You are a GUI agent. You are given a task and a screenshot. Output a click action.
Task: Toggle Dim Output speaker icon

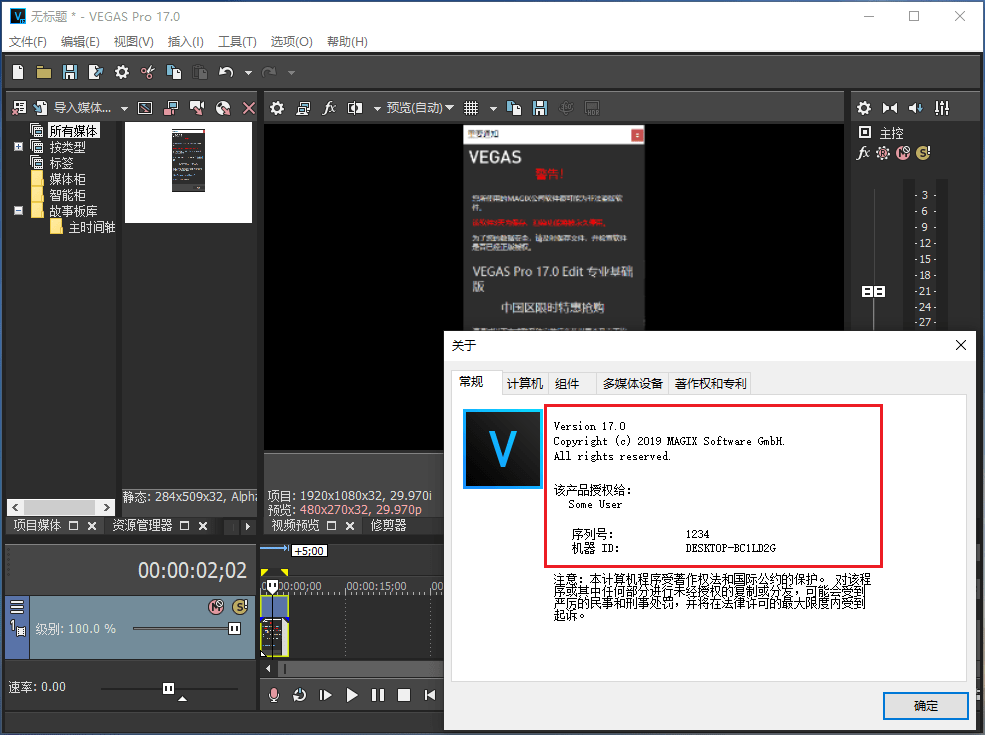pyautogui.click(x=916, y=108)
